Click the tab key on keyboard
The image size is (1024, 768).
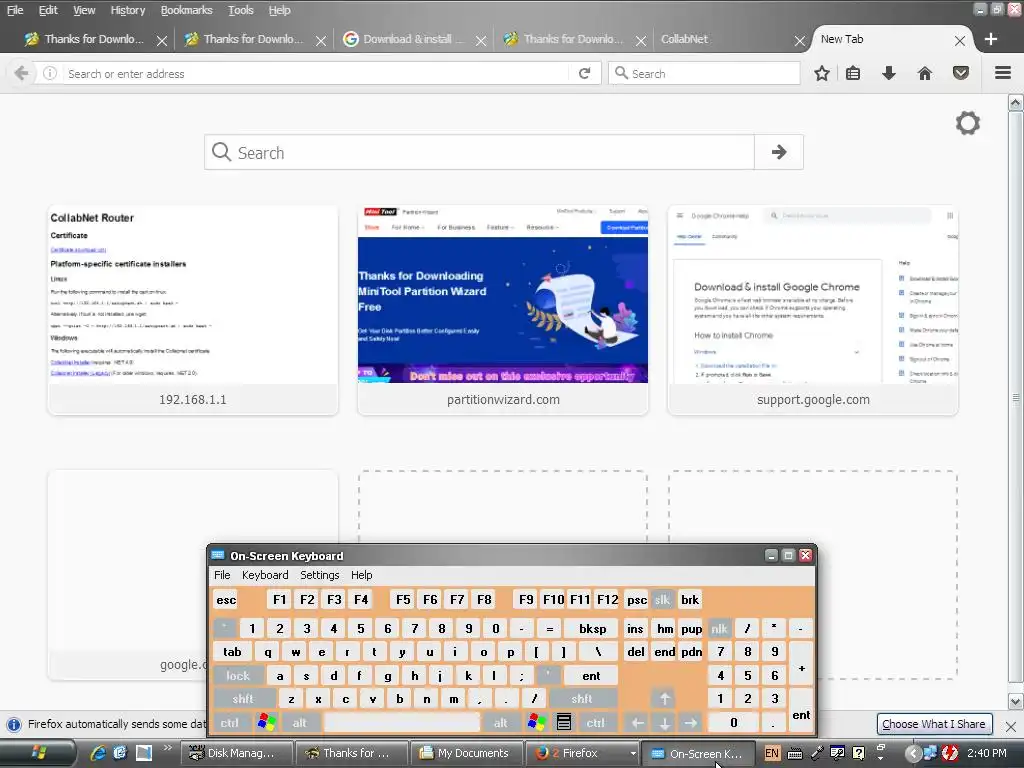pos(232,652)
